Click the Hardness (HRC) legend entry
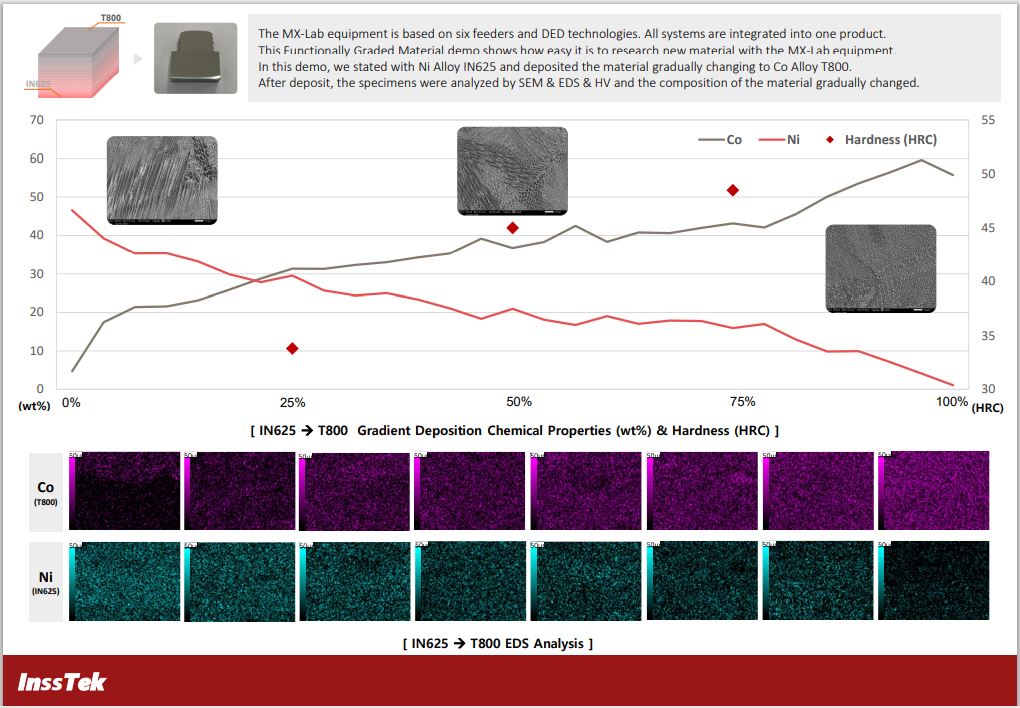 tap(881, 139)
